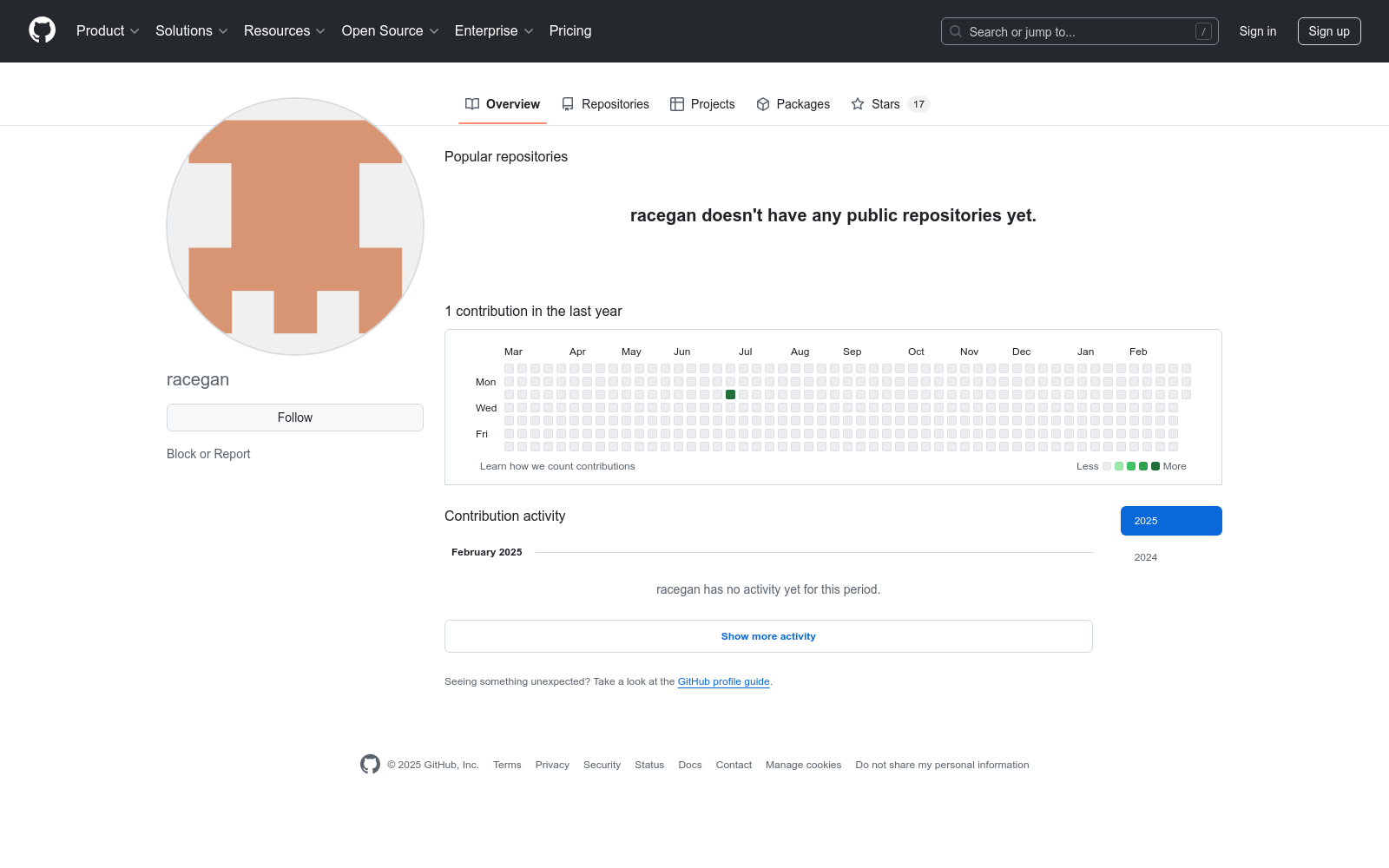Expand the Product menu
Image resolution: width=1389 pixels, height=868 pixels.
tap(108, 31)
